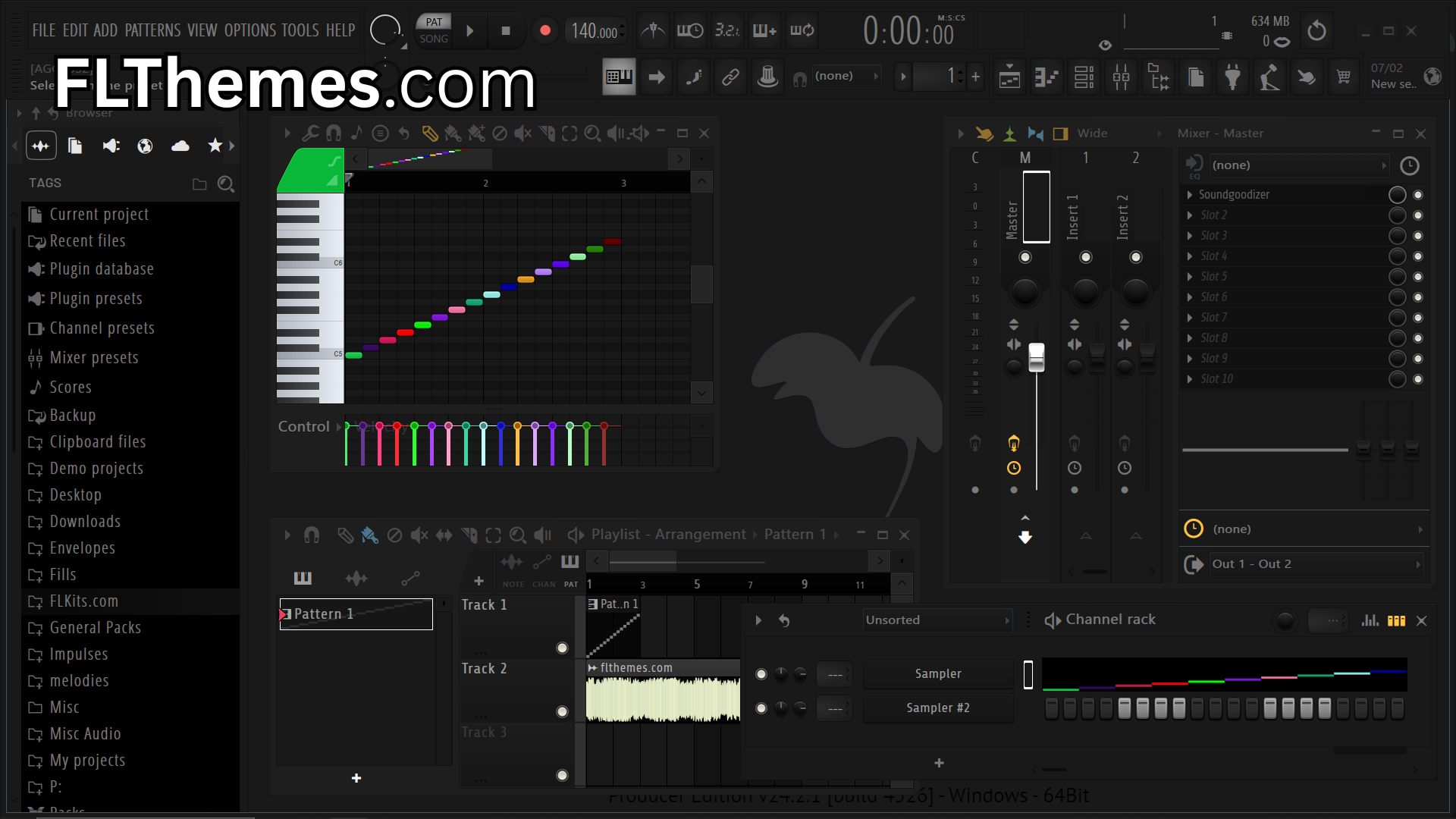Screen dimensions: 1456x819
Task: Mute the Sampler #2 channel
Action: 761,708
